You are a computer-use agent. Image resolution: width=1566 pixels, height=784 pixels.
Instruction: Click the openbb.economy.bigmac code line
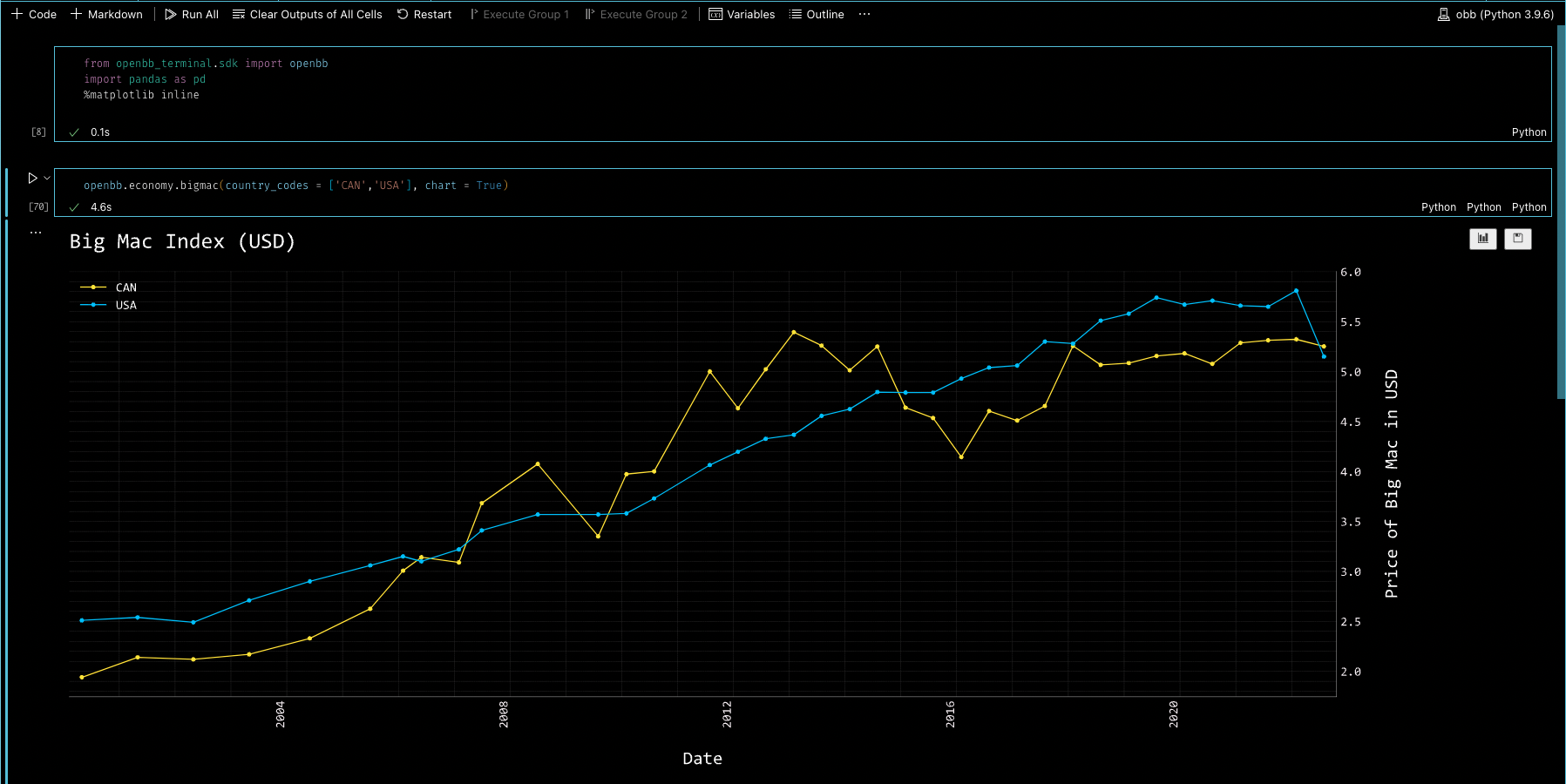pyautogui.click(x=295, y=186)
